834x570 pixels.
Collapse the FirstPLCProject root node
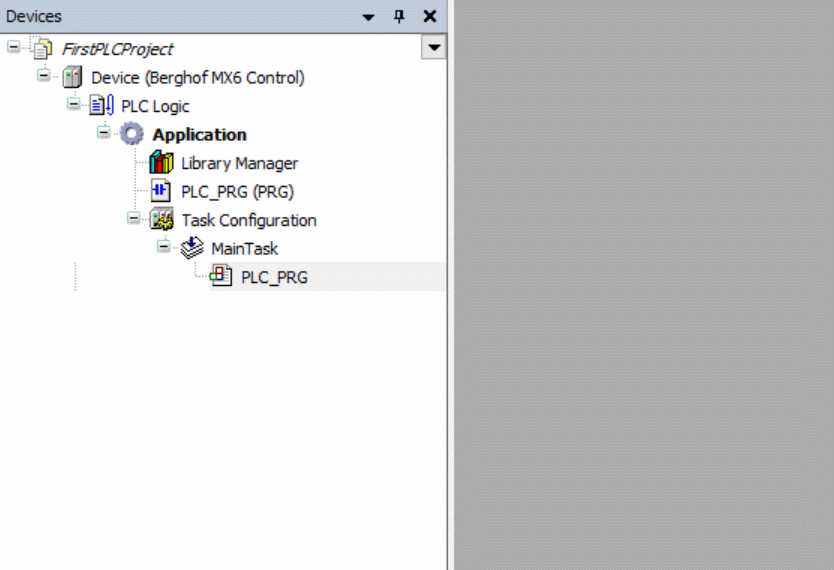pos(14,47)
